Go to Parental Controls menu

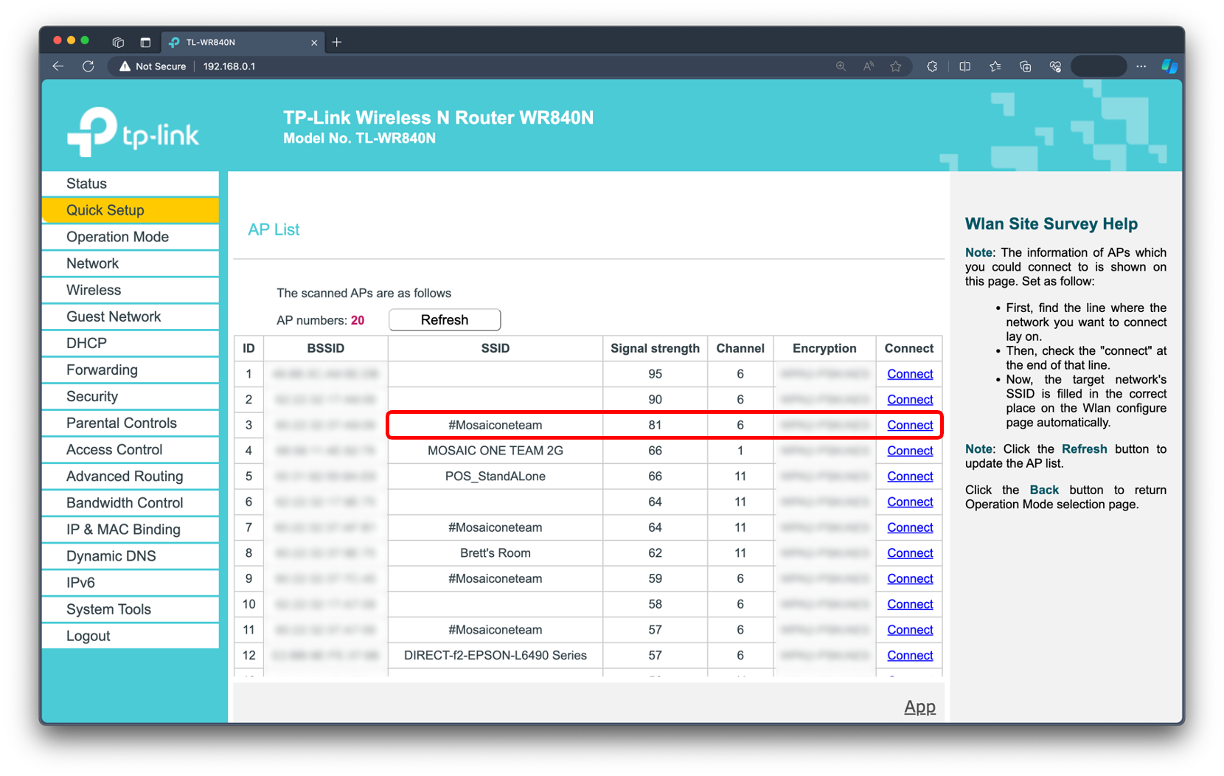click(121, 423)
